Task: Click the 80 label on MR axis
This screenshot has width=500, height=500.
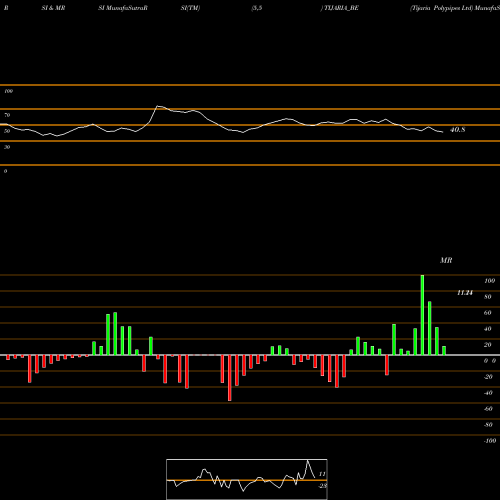Action: [x=488, y=297]
